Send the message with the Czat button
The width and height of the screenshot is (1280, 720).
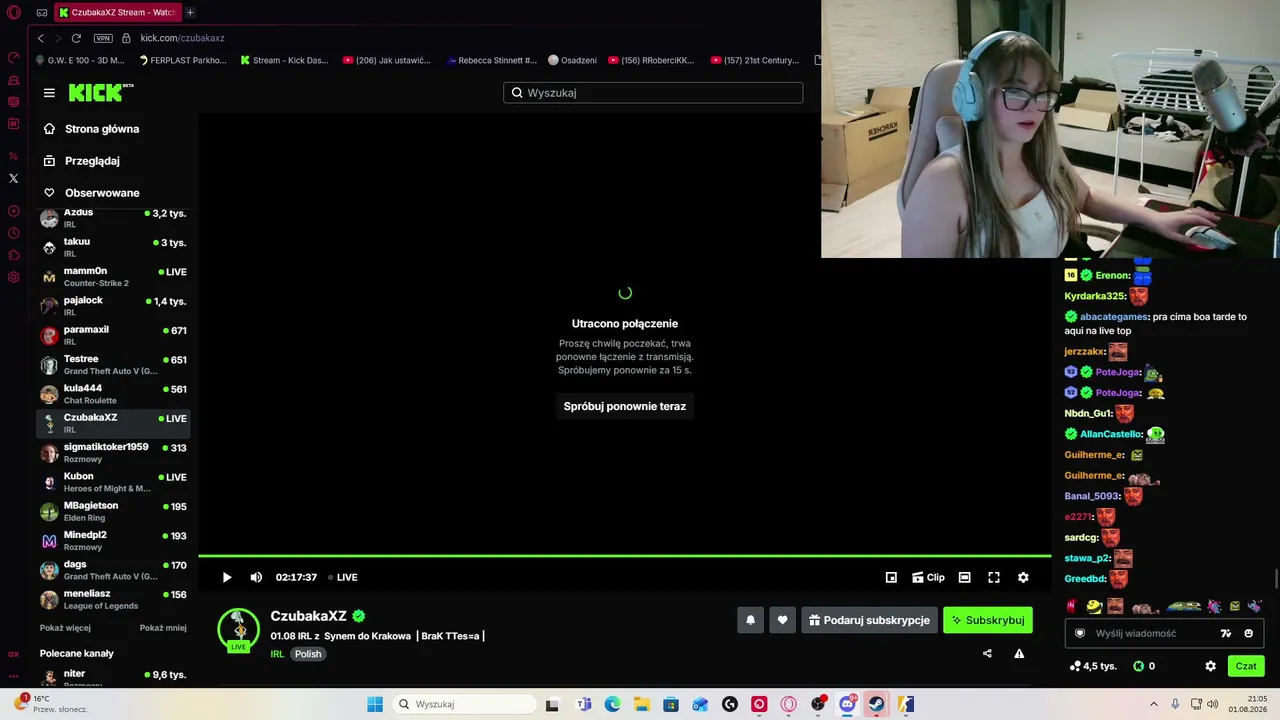pyautogui.click(x=1246, y=666)
